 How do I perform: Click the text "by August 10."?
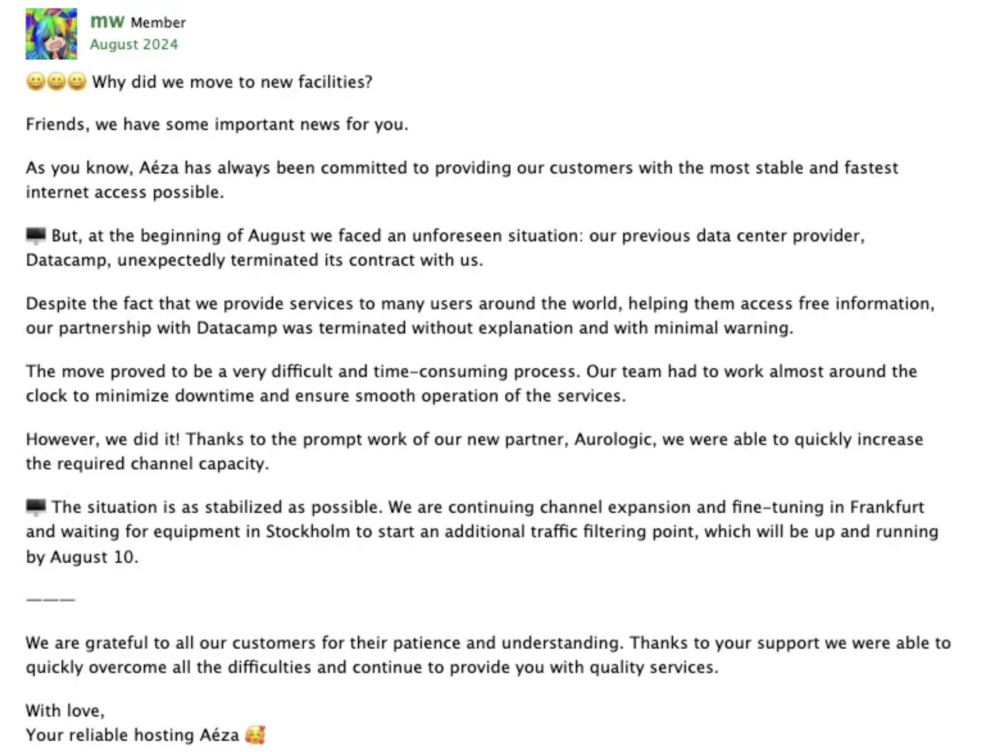coord(82,557)
